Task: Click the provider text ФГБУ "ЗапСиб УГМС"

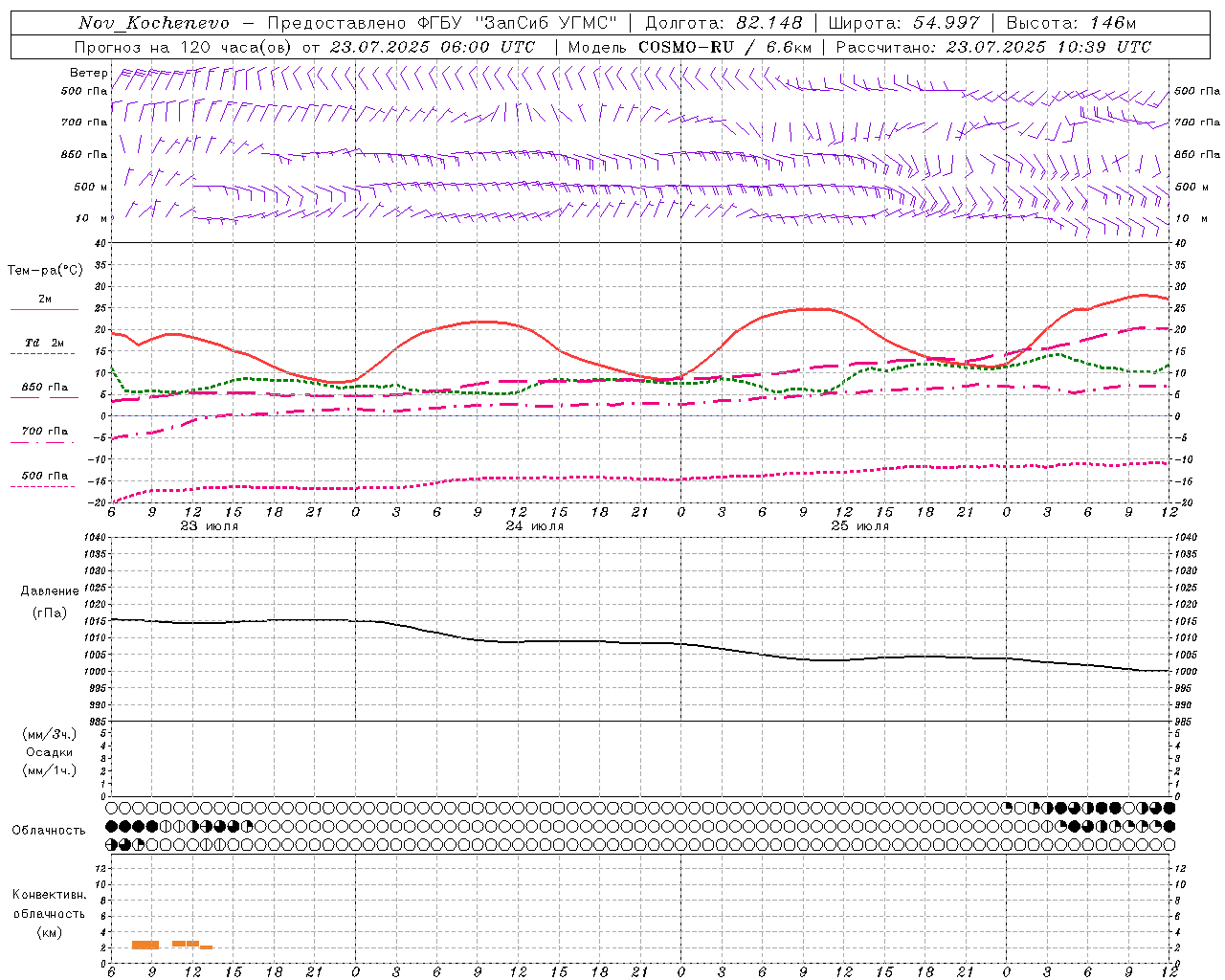Action: [518, 23]
